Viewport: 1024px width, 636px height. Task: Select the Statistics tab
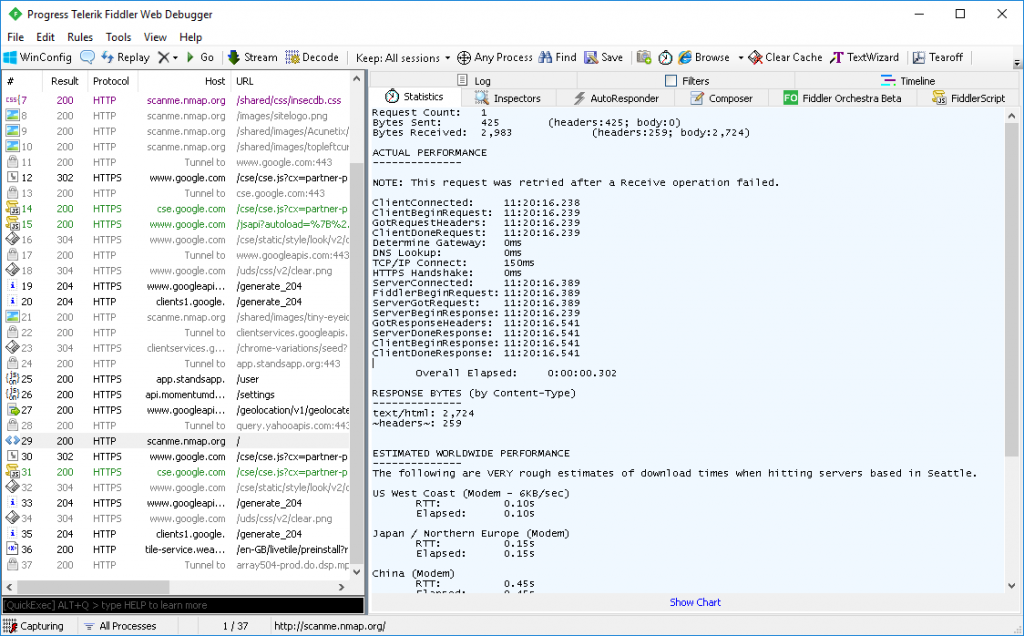tap(415, 97)
